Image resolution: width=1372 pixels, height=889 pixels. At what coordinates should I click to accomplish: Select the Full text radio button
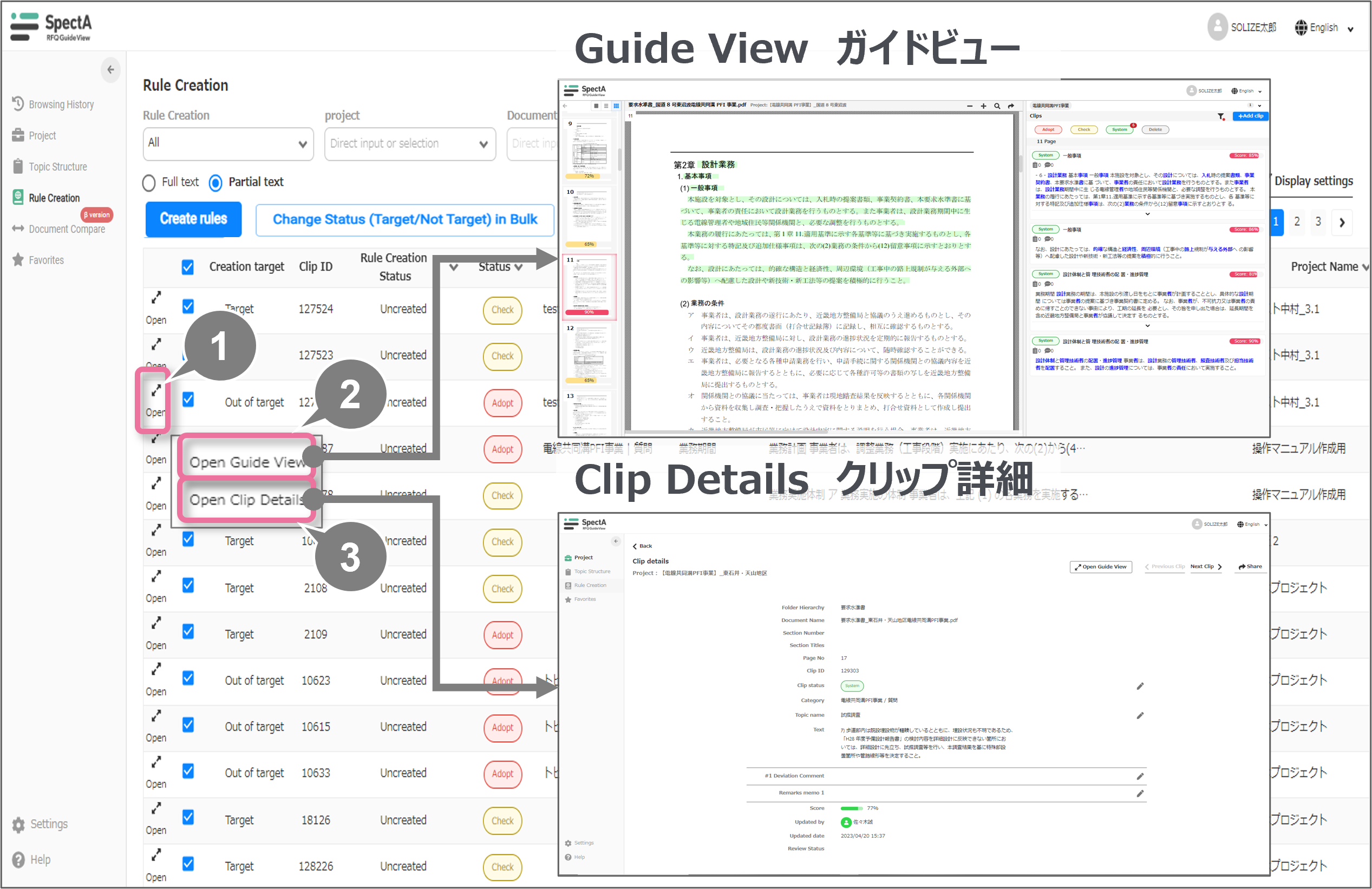point(149,183)
